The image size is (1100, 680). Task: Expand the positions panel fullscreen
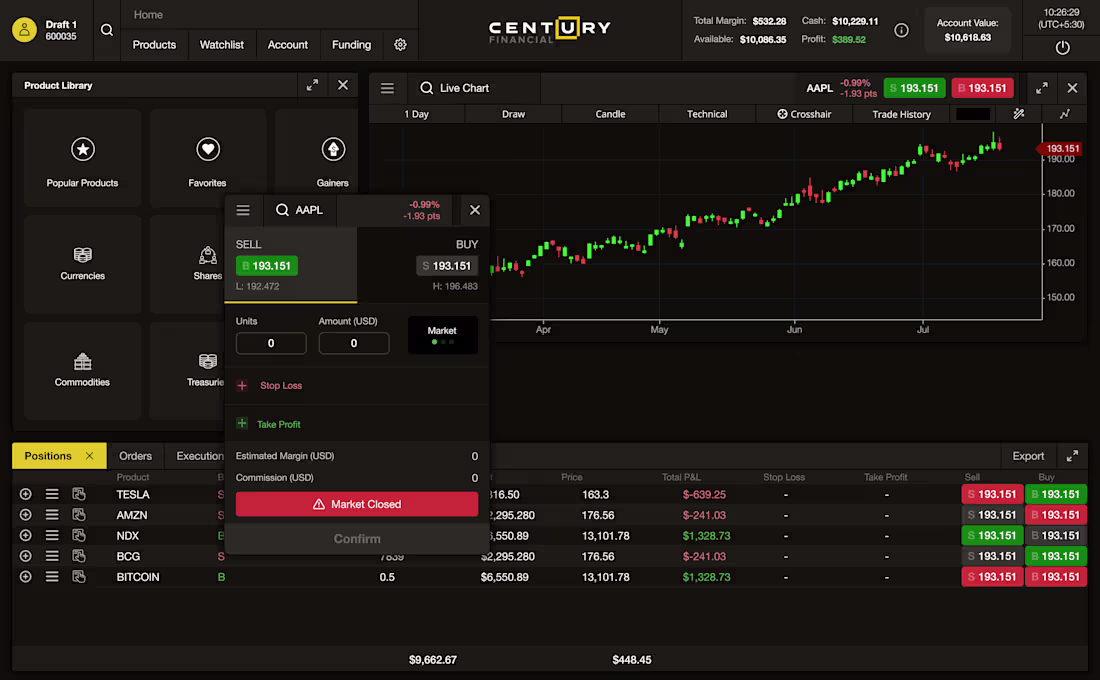pyautogui.click(x=1071, y=456)
